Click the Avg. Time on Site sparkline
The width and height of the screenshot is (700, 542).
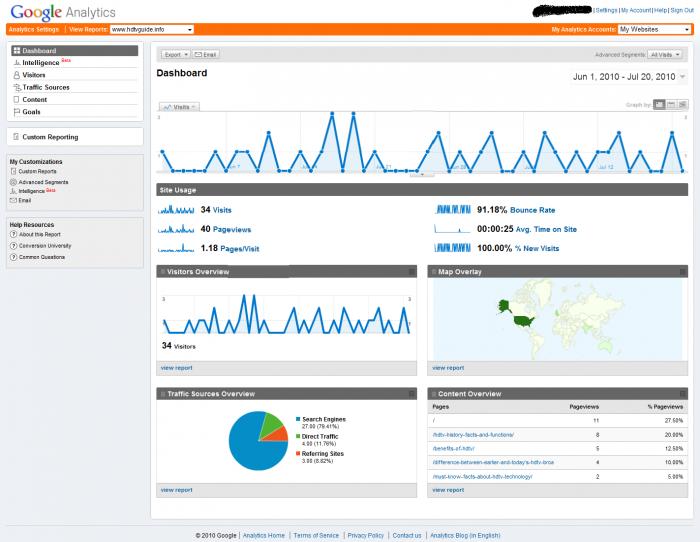(x=452, y=229)
